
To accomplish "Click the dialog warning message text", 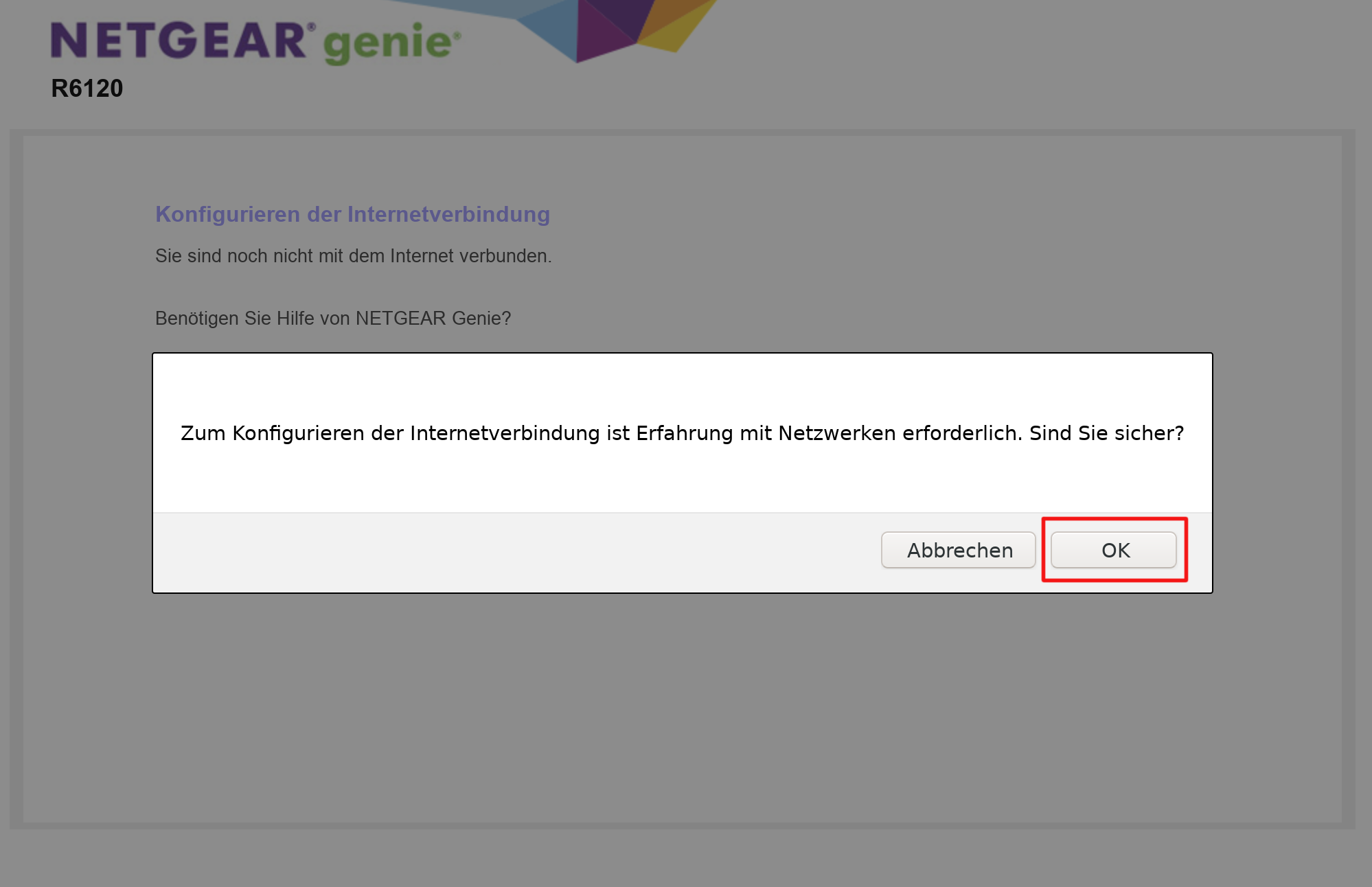I will [681, 433].
